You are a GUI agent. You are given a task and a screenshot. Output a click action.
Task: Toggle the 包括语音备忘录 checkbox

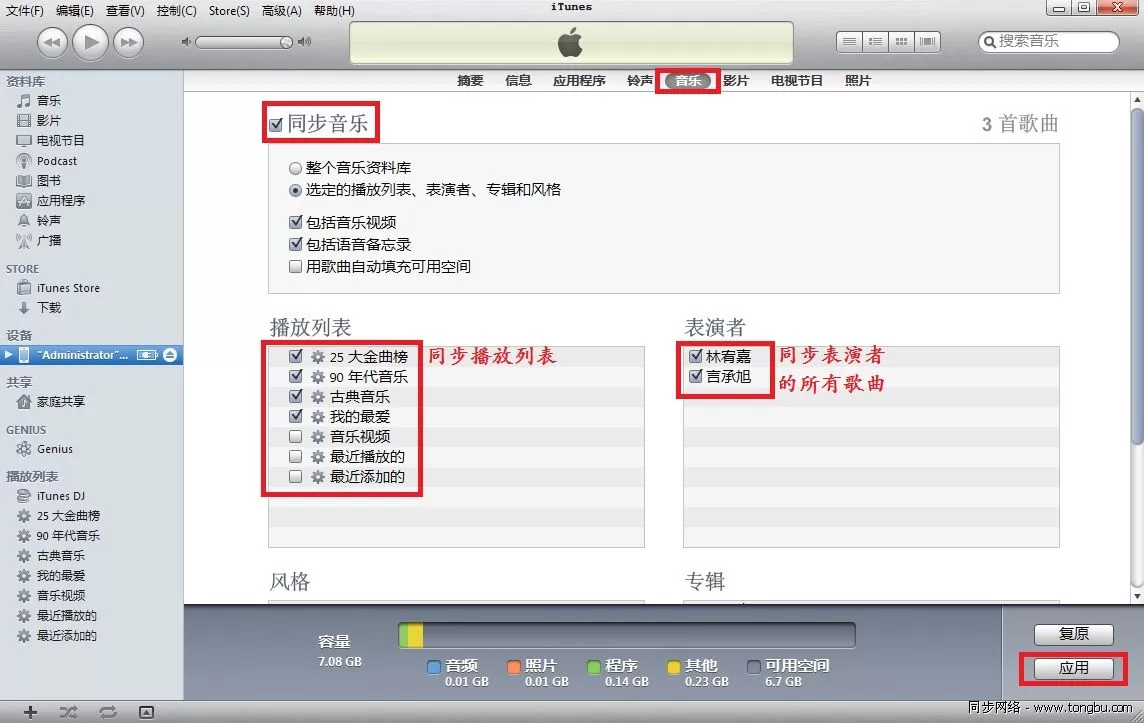pyautogui.click(x=295, y=244)
